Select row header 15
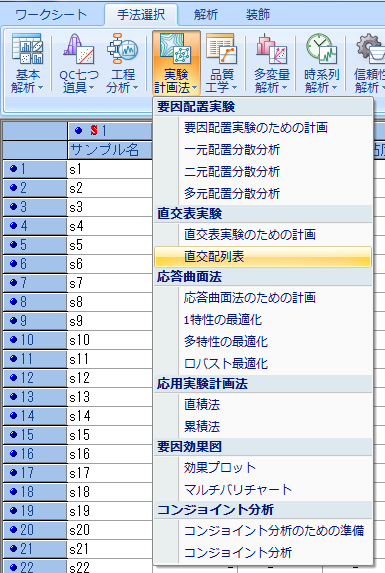Screen dimensions: 385x573 click(35, 435)
